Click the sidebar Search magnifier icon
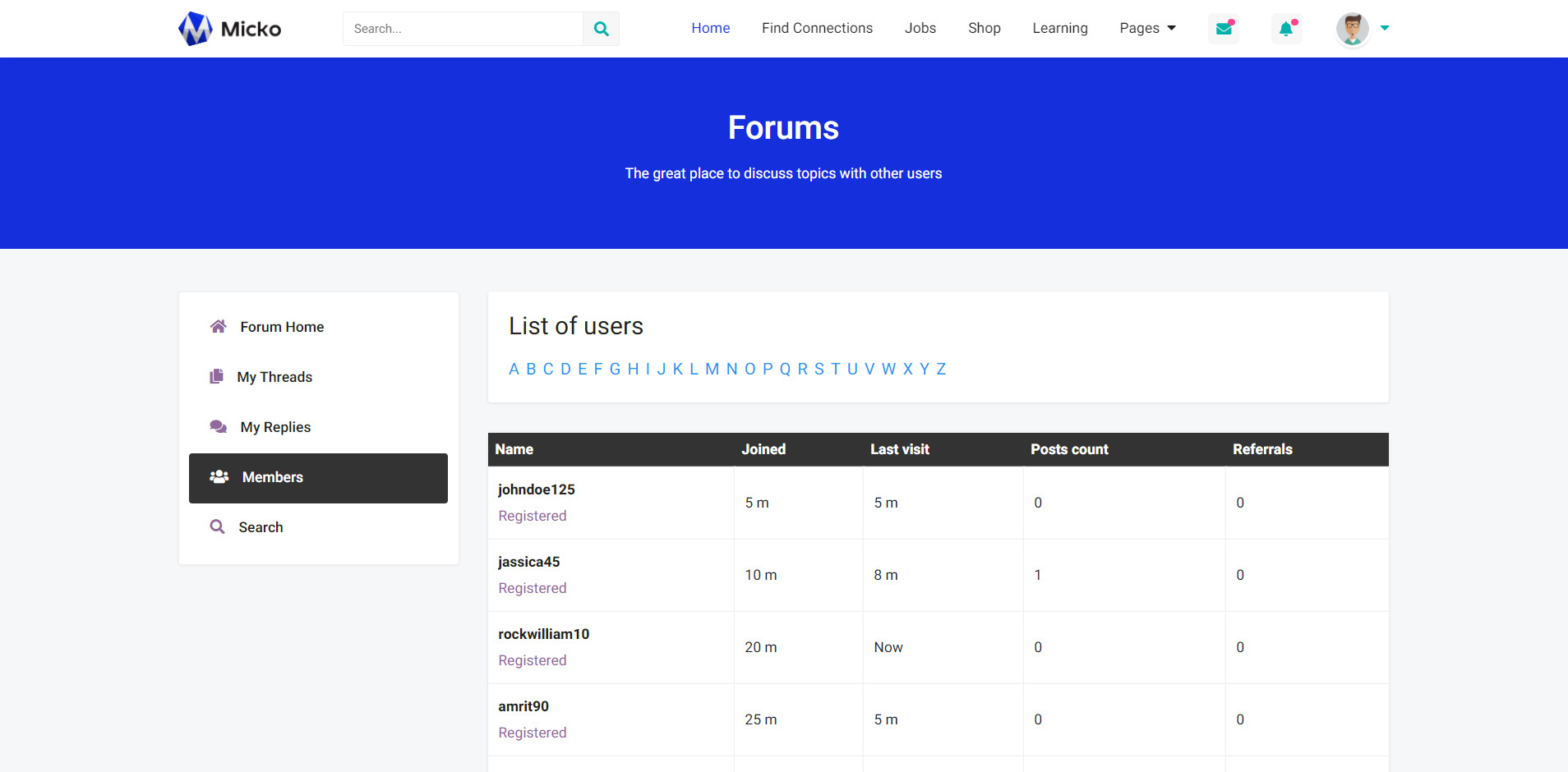The height and width of the screenshot is (772, 1568). (217, 527)
